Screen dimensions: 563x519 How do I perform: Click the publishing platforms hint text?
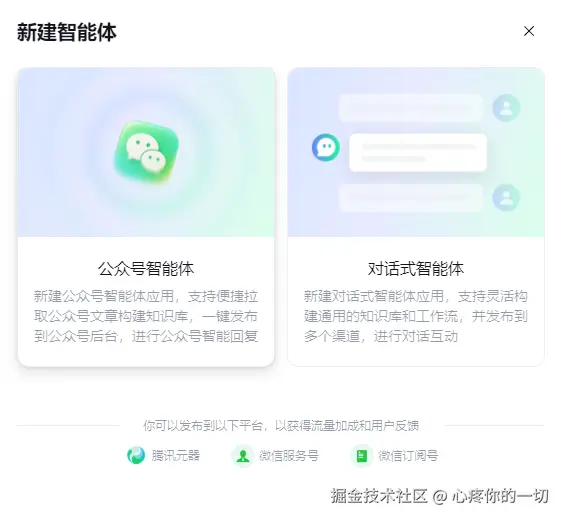(x=281, y=426)
